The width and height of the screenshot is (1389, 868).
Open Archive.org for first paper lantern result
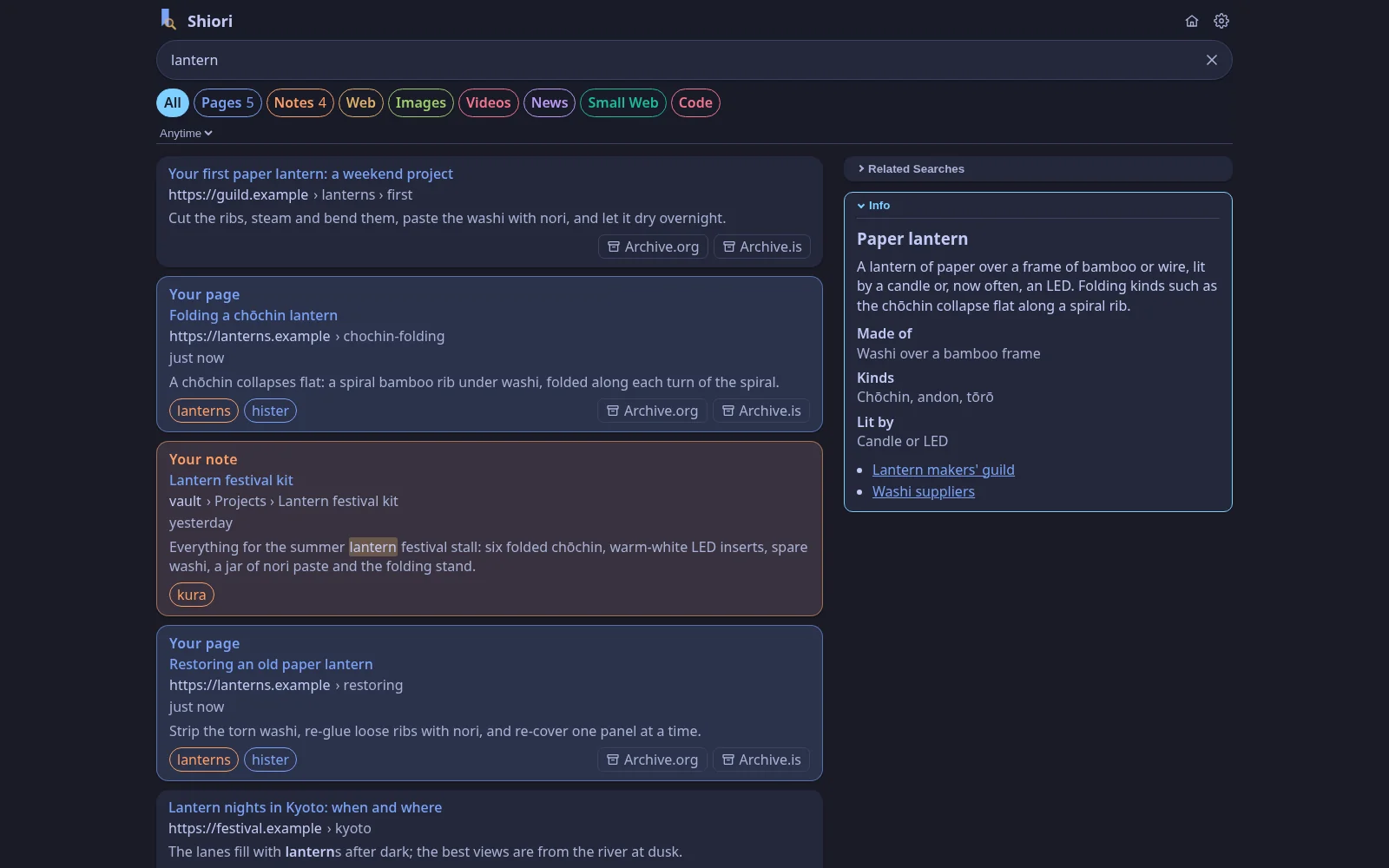(x=653, y=247)
